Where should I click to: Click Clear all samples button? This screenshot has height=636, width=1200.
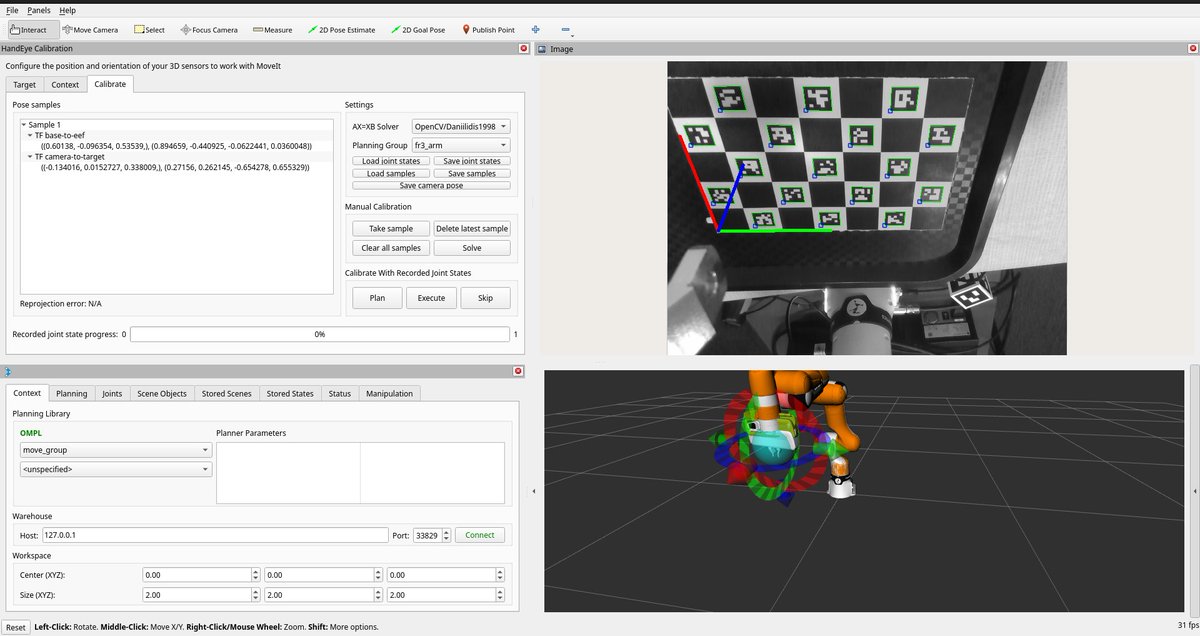(391, 248)
